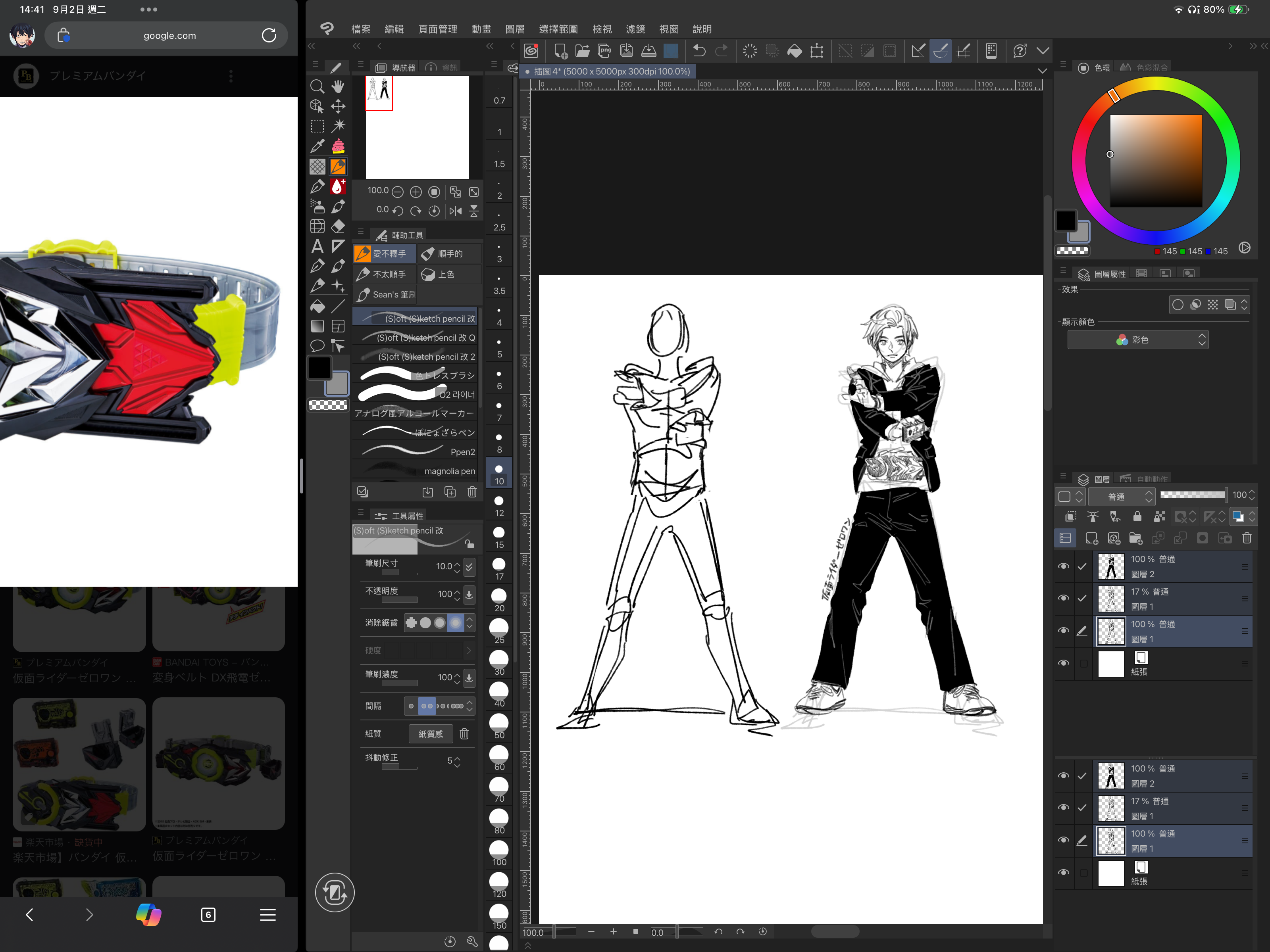Select the eyedropper tool
The width and height of the screenshot is (1270, 952).
point(317,146)
